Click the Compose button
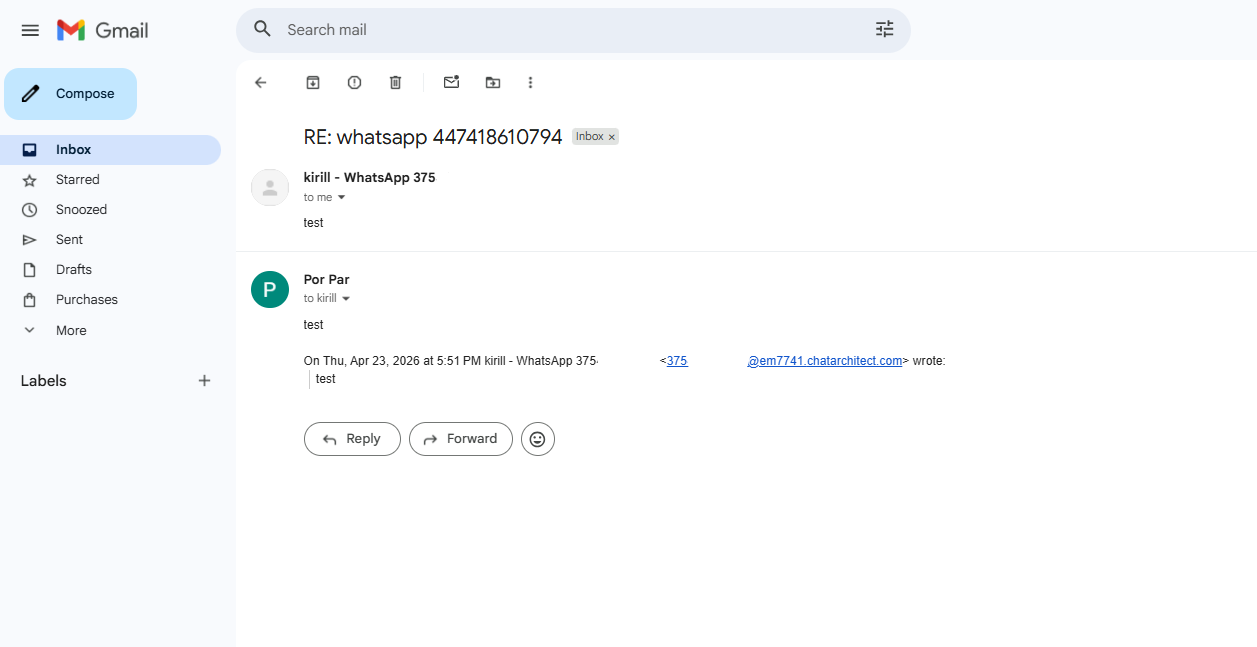This screenshot has width=1257, height=647. (x=71, y=94)
